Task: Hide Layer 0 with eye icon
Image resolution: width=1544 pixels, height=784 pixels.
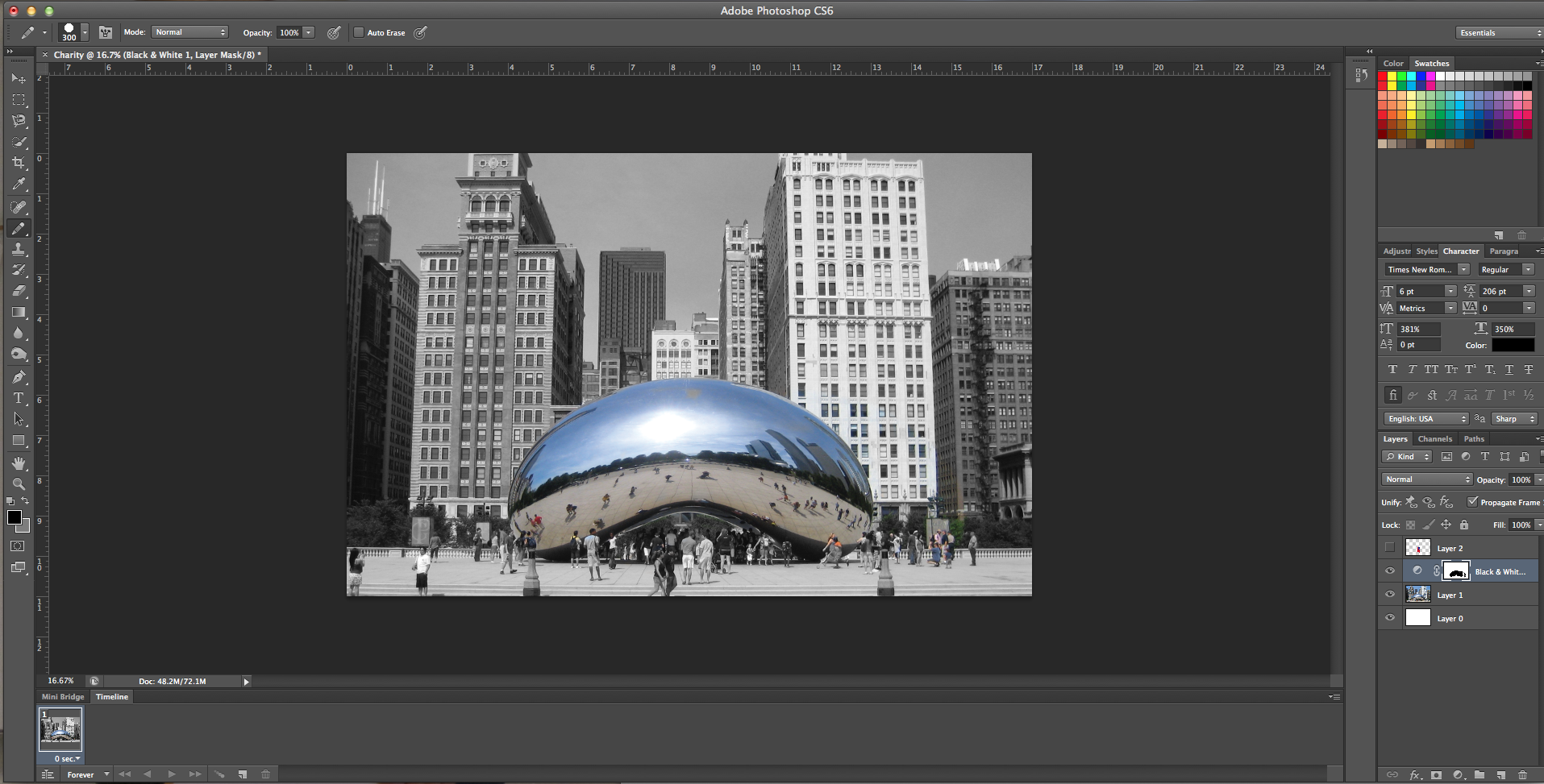Action: pyautogui.click(x=1389, y=618)
